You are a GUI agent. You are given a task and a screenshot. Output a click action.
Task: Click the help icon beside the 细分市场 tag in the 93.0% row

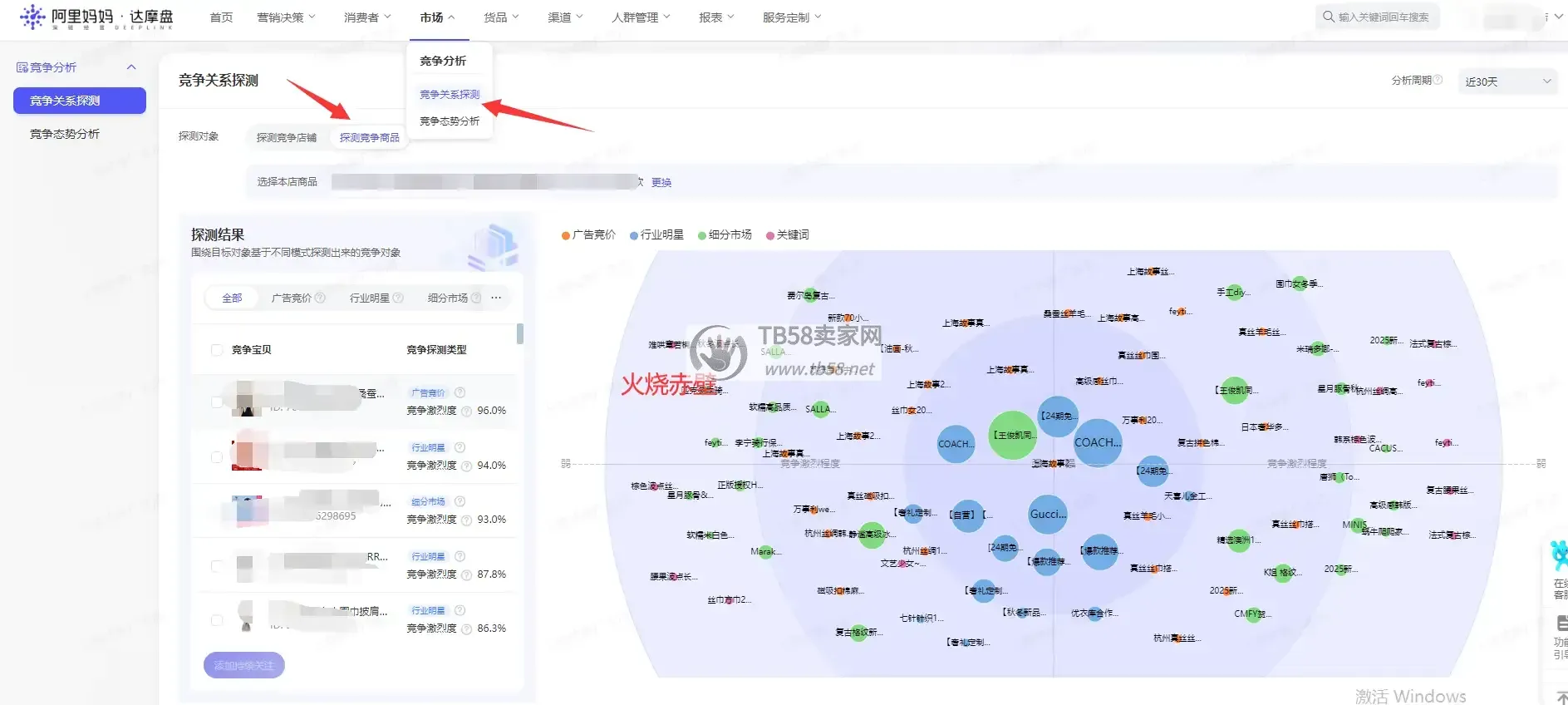coord(460,501)
